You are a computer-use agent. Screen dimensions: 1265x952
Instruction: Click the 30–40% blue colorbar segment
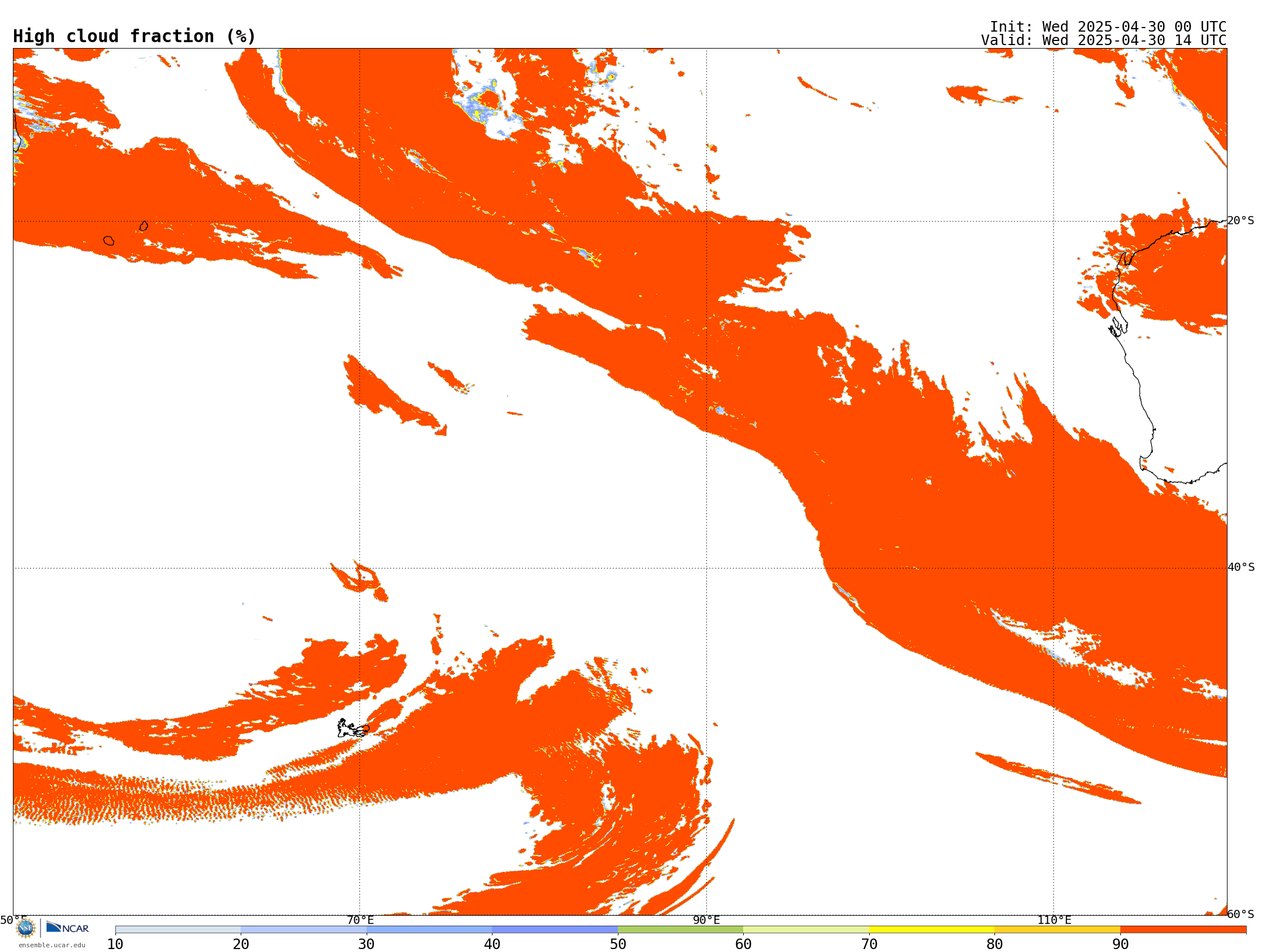point(429,930)
